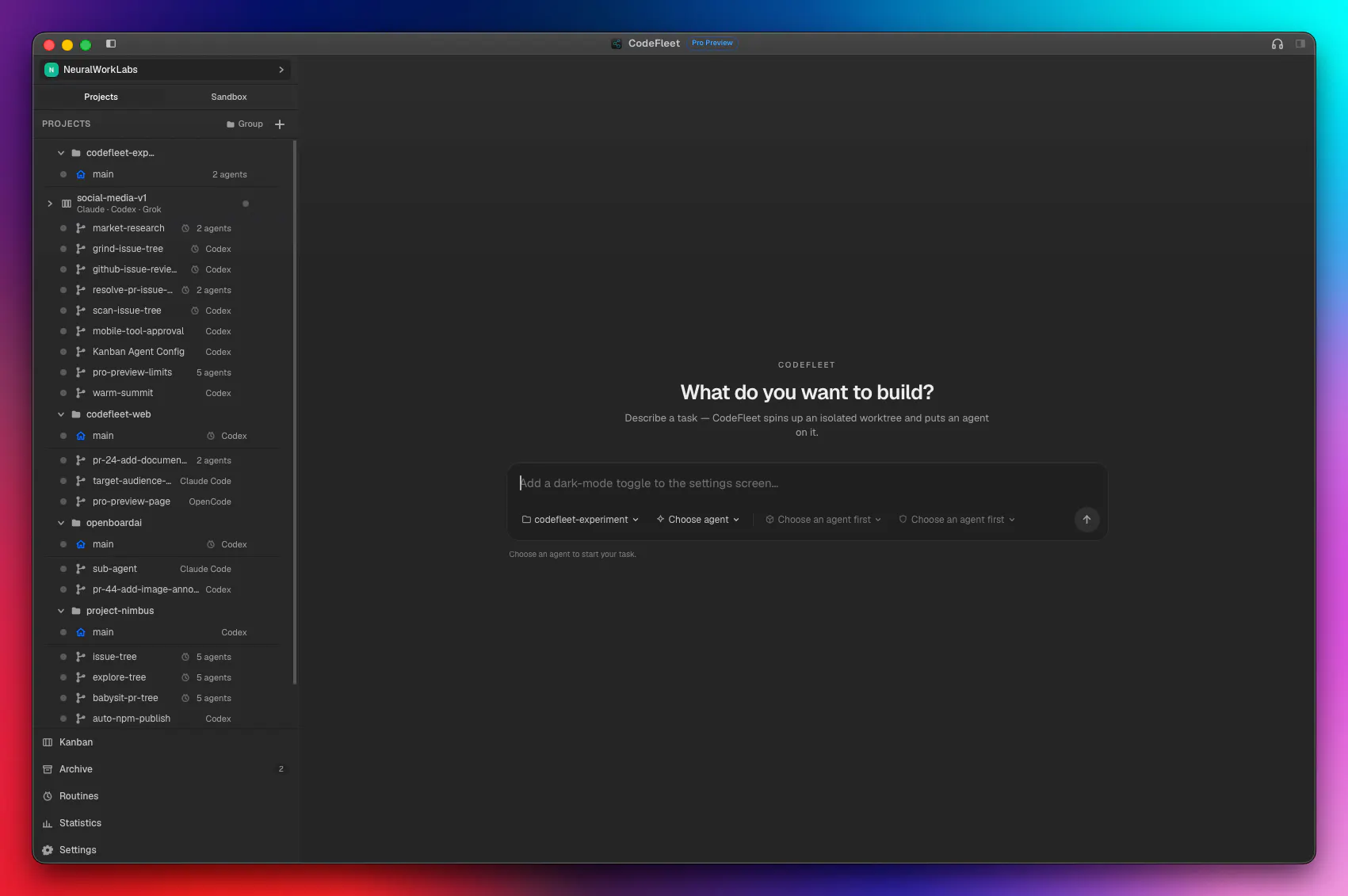This screenshot has width=1348, height=896.
Task: Collapse the codefleet-exp project folder
Action: point(61,153)
